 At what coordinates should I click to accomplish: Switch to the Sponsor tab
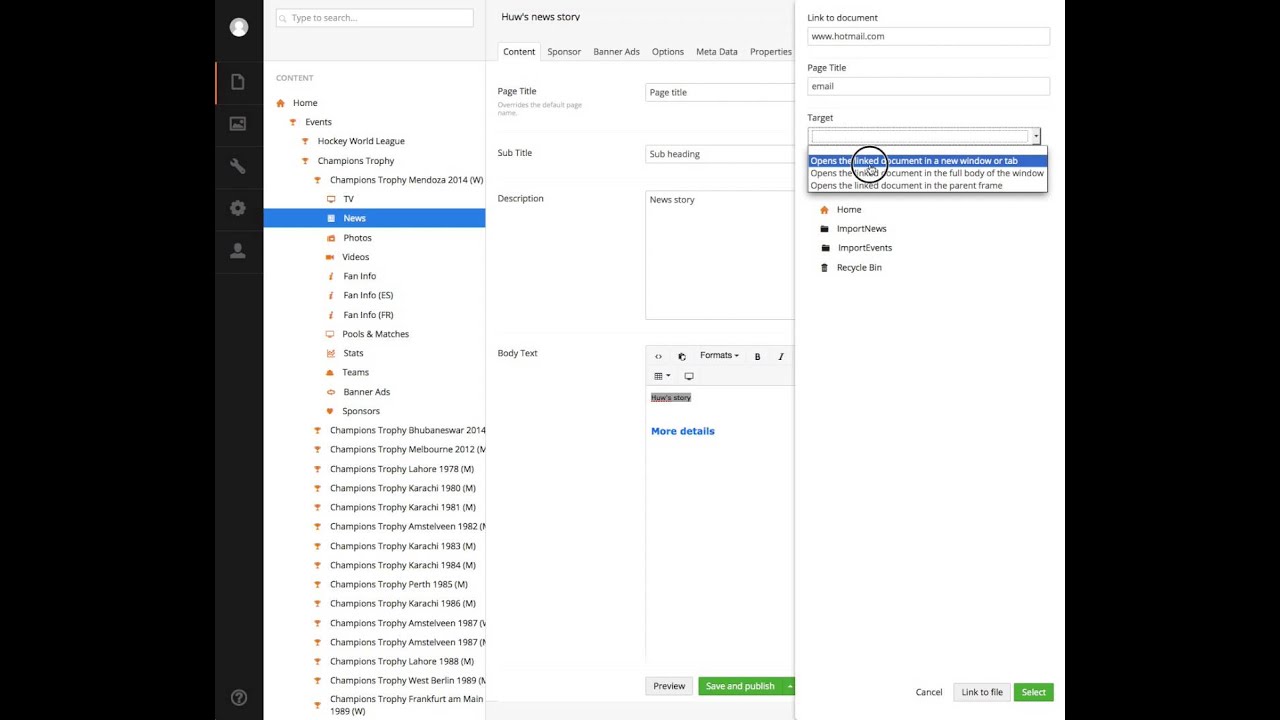click(x=564, y=52)
